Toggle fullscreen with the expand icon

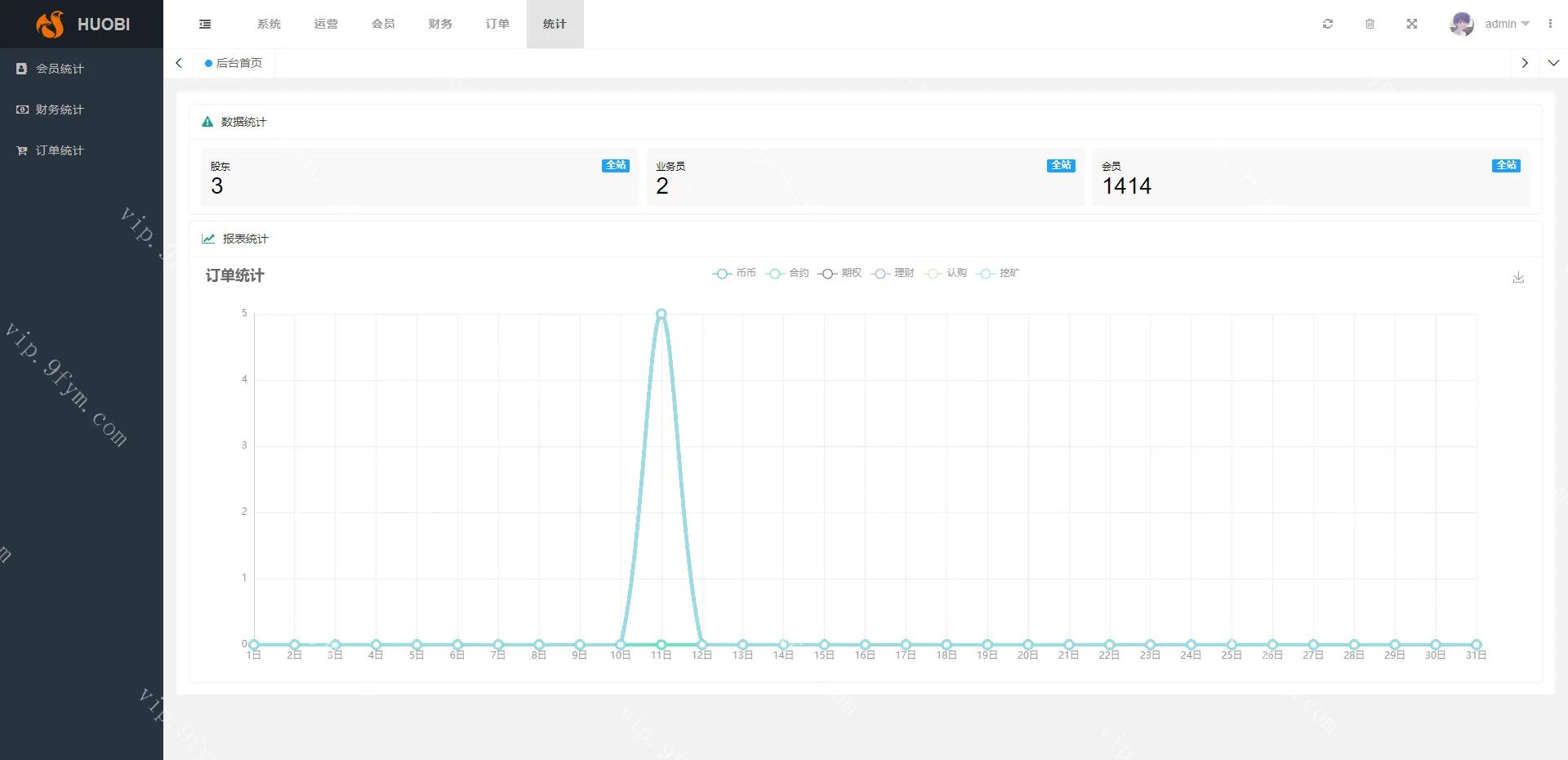point(1412,25)
